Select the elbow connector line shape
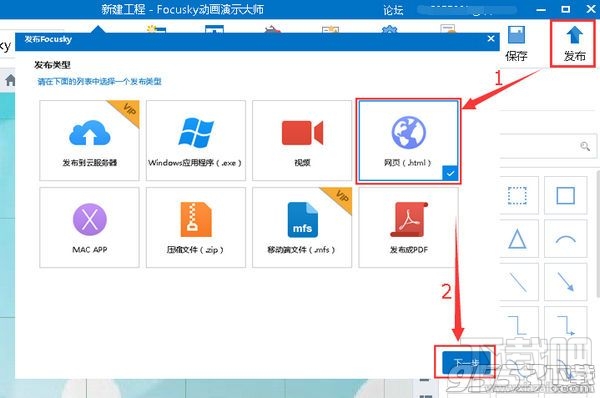 (x=517, y=325)
